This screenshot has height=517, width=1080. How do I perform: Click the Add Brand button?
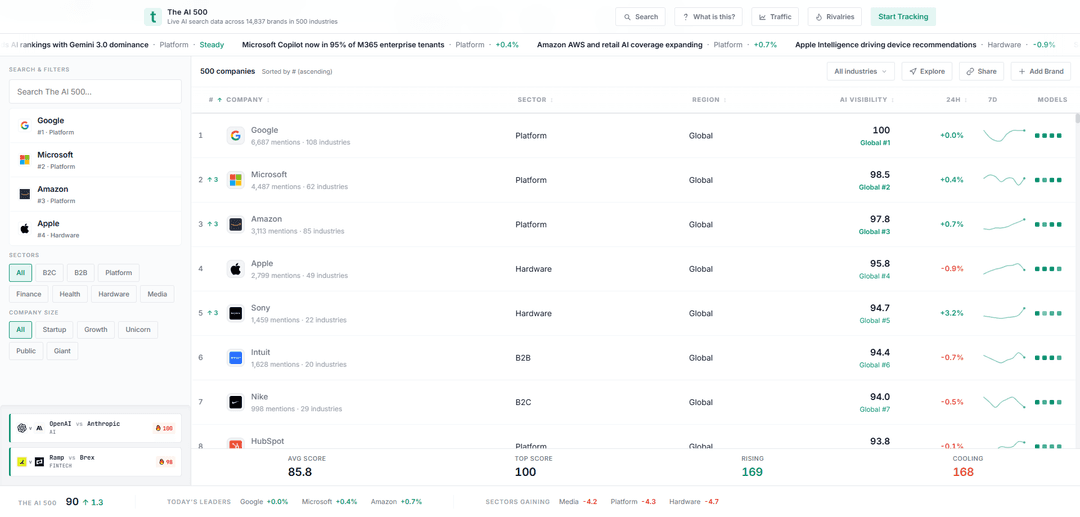(1040, 72)
